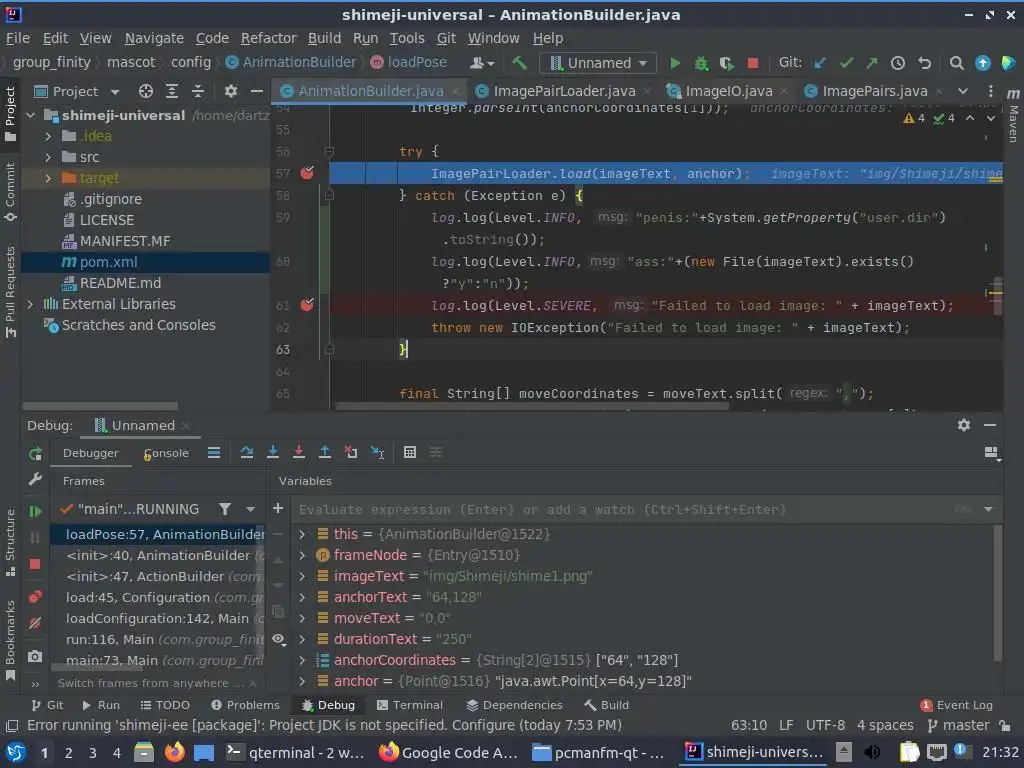Viewport: 1024px width, 768px height.
Task: Open the Problems tool window
Action: [x=245, y=705]
